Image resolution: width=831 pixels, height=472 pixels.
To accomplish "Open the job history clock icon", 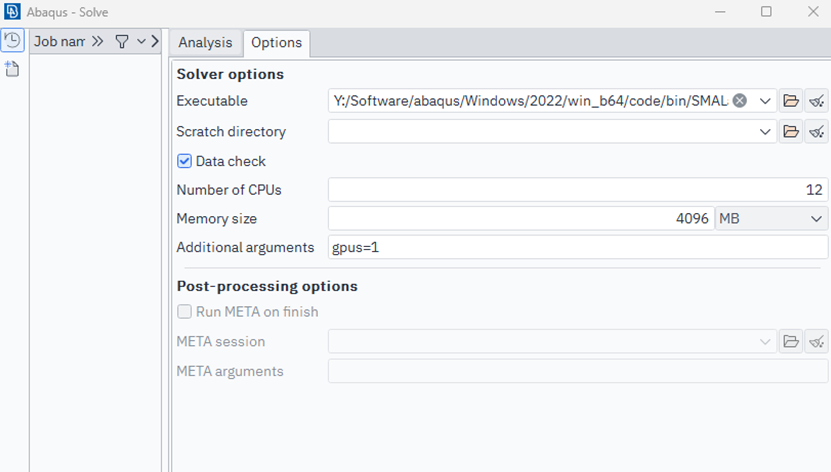I will [12, 41].
